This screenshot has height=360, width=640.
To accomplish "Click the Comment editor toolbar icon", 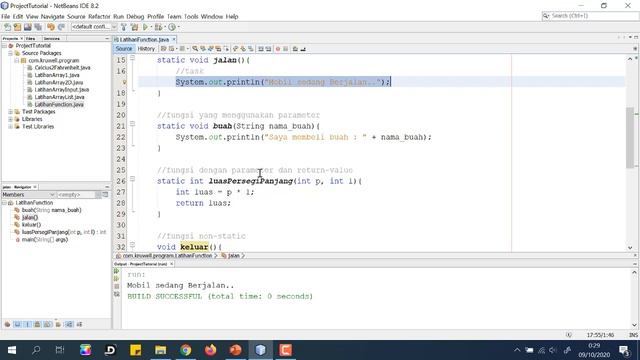I will click(295, 49).
